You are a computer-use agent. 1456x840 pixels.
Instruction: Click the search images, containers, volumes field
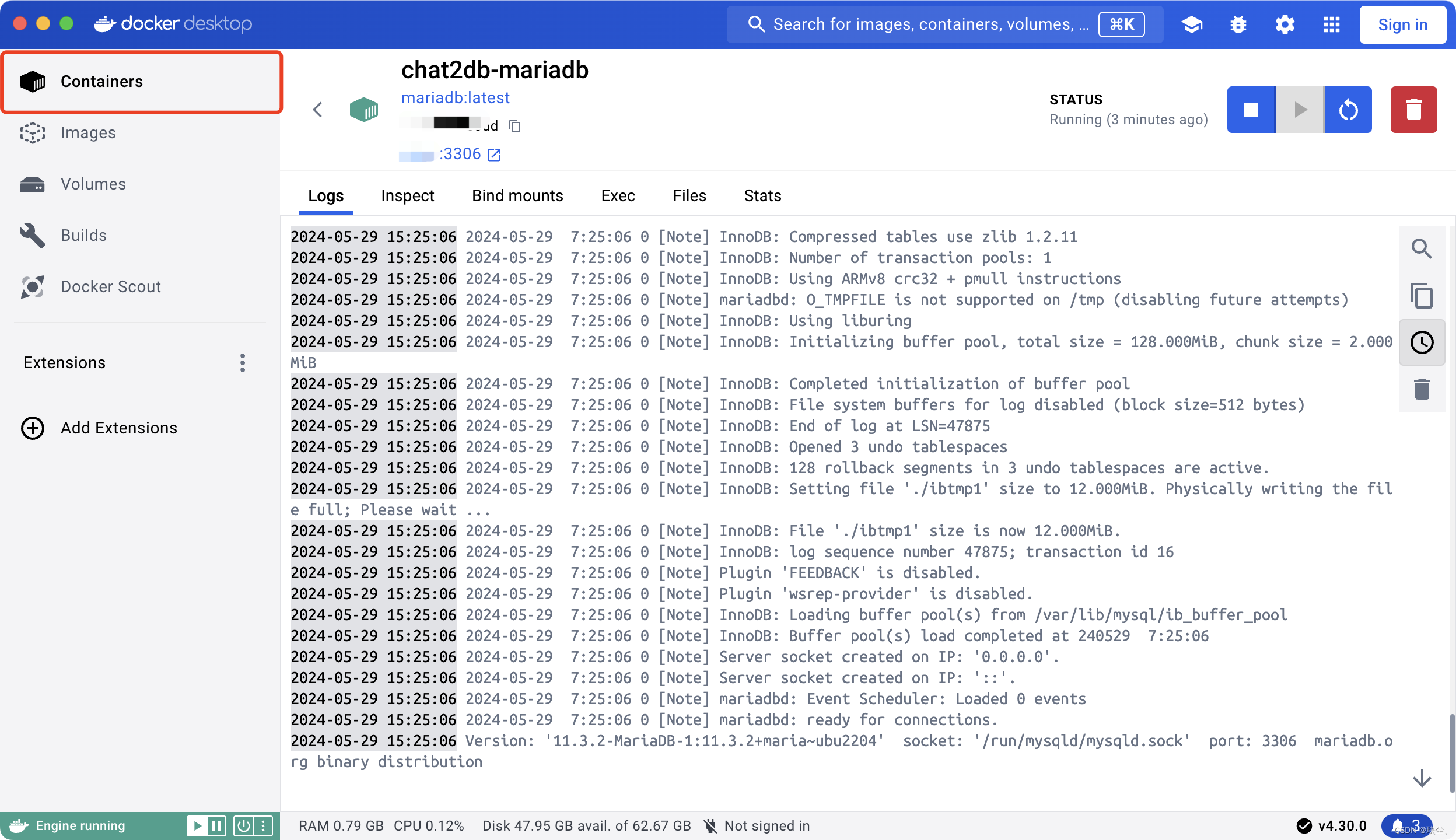945,24
